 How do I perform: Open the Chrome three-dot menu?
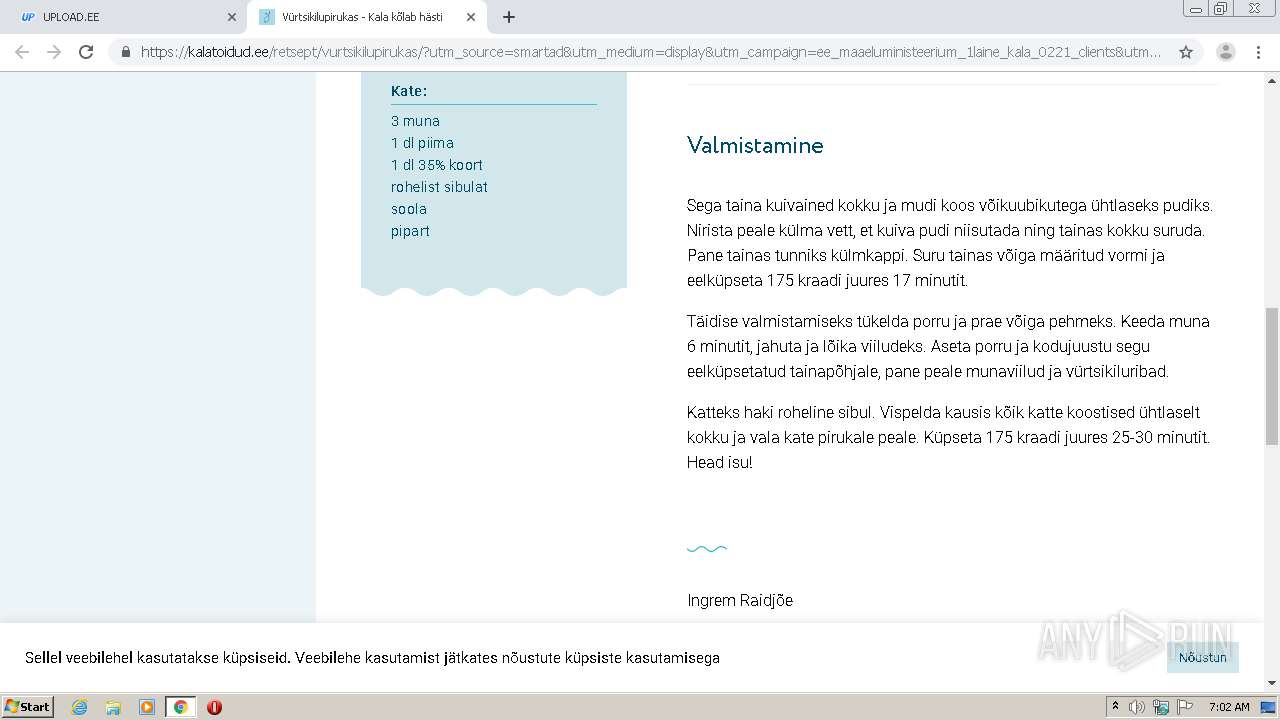coord(1259,52)
